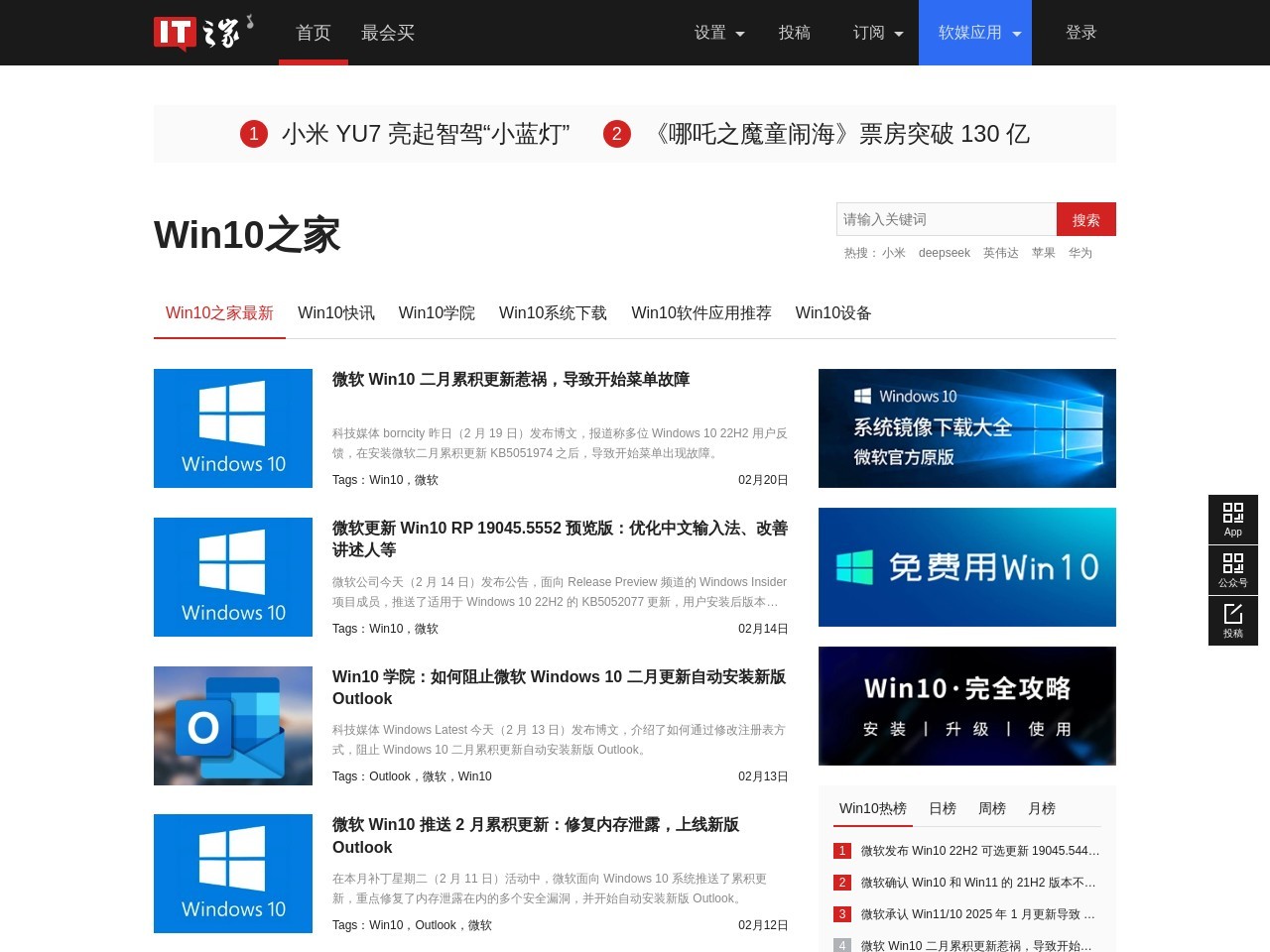
Task: Switch to the Win10系统下载 tab
Action: tap(553, 313)
